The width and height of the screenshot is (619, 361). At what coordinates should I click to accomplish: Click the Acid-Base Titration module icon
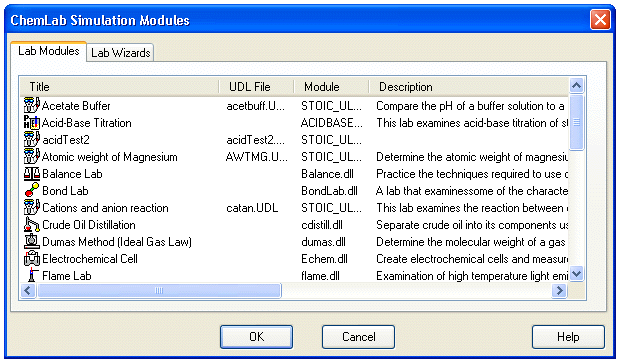(x=32, y=123)
